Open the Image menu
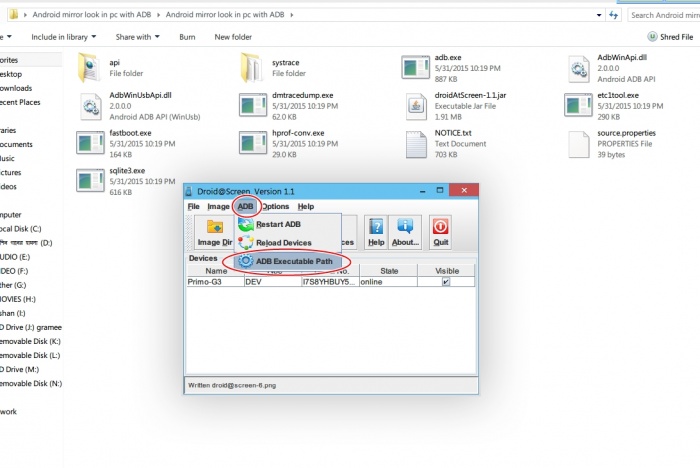 218,206
